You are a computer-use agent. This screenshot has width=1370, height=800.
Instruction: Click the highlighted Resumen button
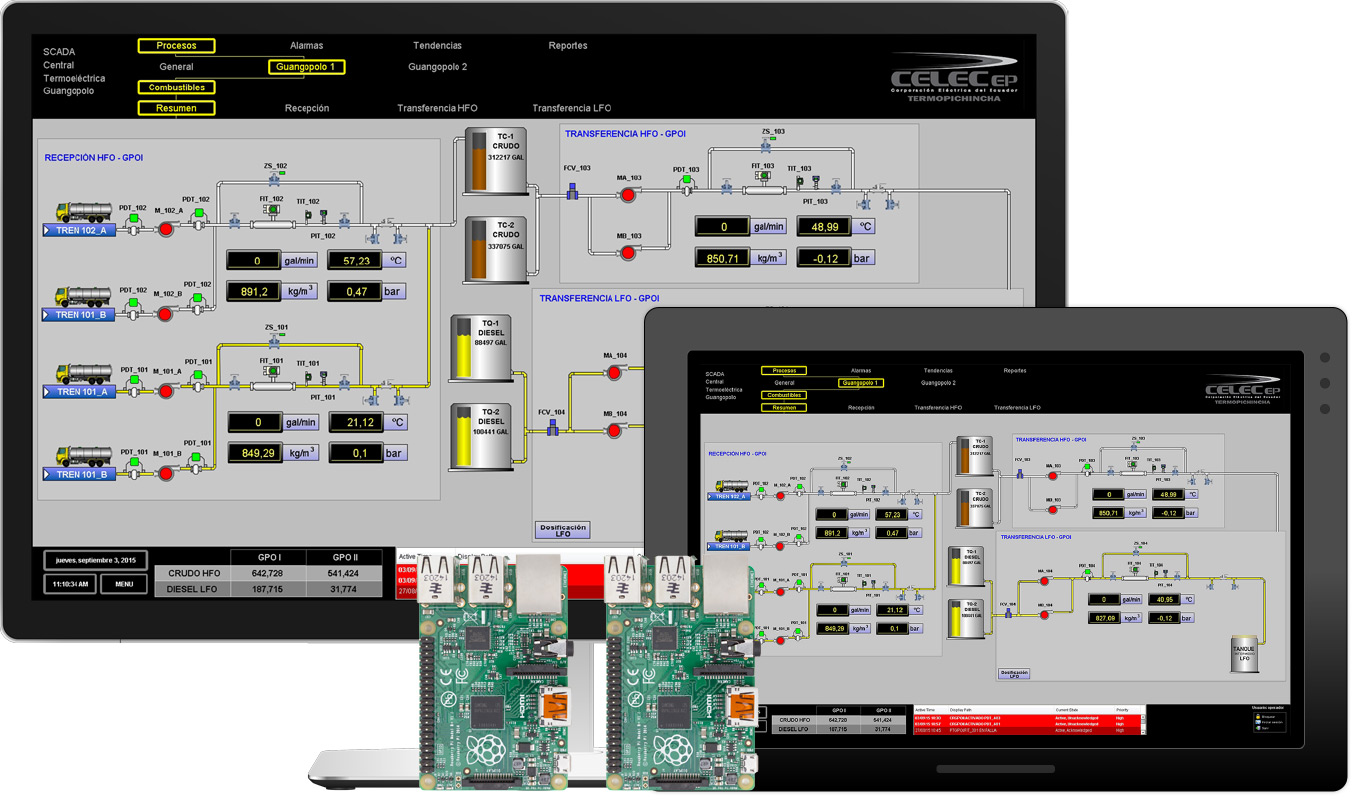[x=176, y=107]
